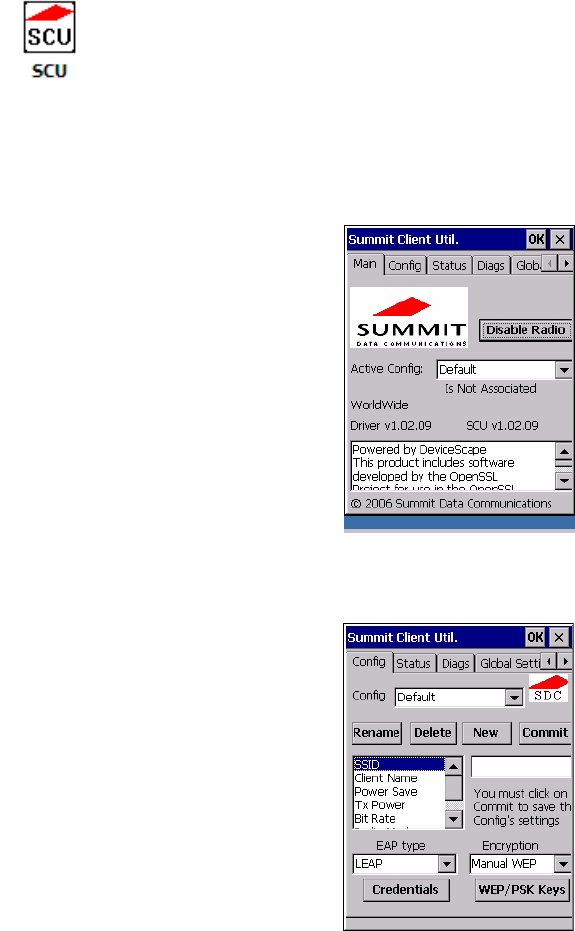Expand the Config profile dropdown in lower window
The height and width of the screenshot is (931, 575).
tap(459, 696)
